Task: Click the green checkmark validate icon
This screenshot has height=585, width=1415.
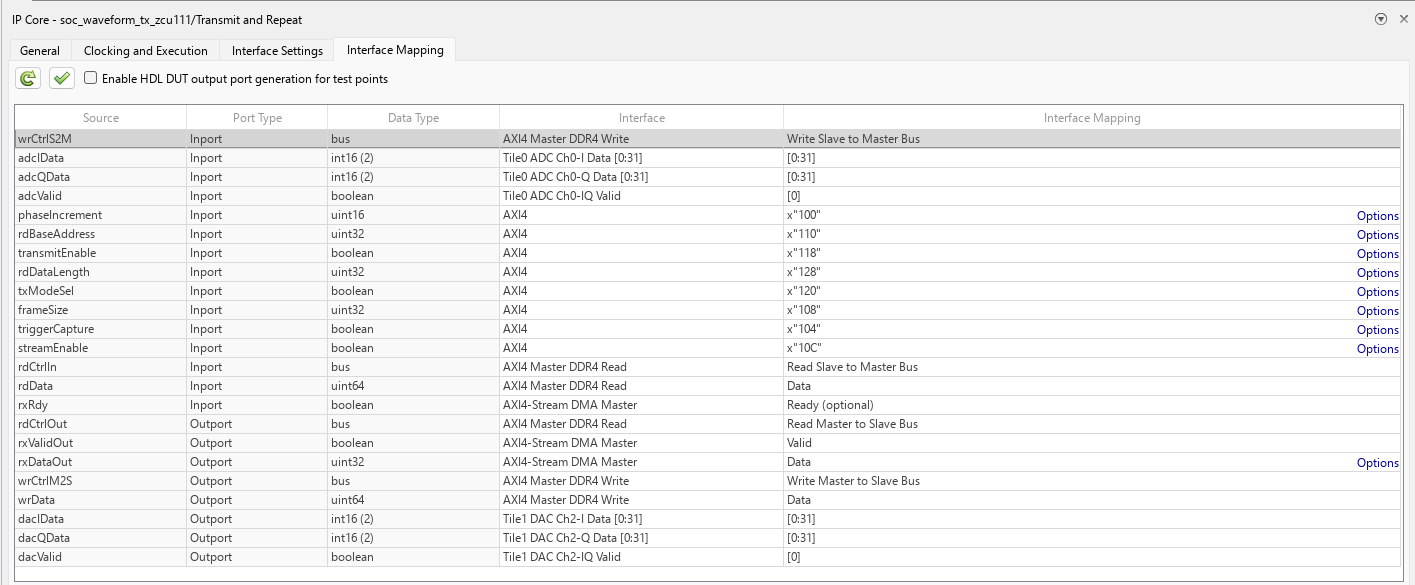Action: click(62, 78)
